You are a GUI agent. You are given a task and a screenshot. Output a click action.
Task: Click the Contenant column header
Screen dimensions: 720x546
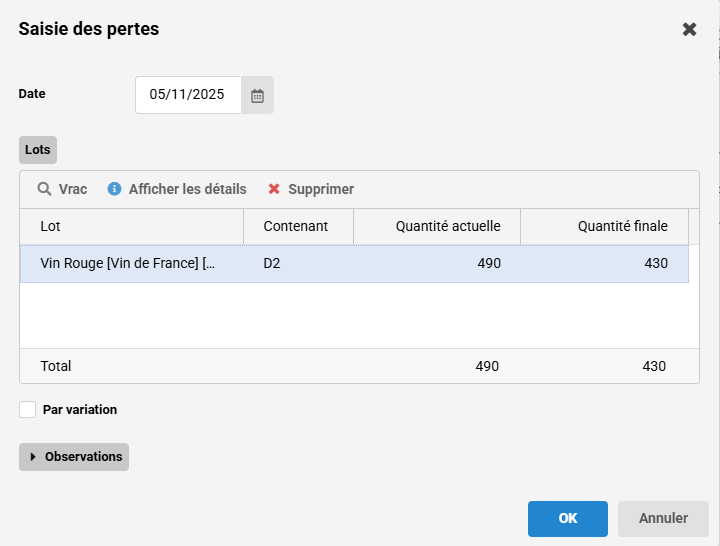tap(298, 226)
